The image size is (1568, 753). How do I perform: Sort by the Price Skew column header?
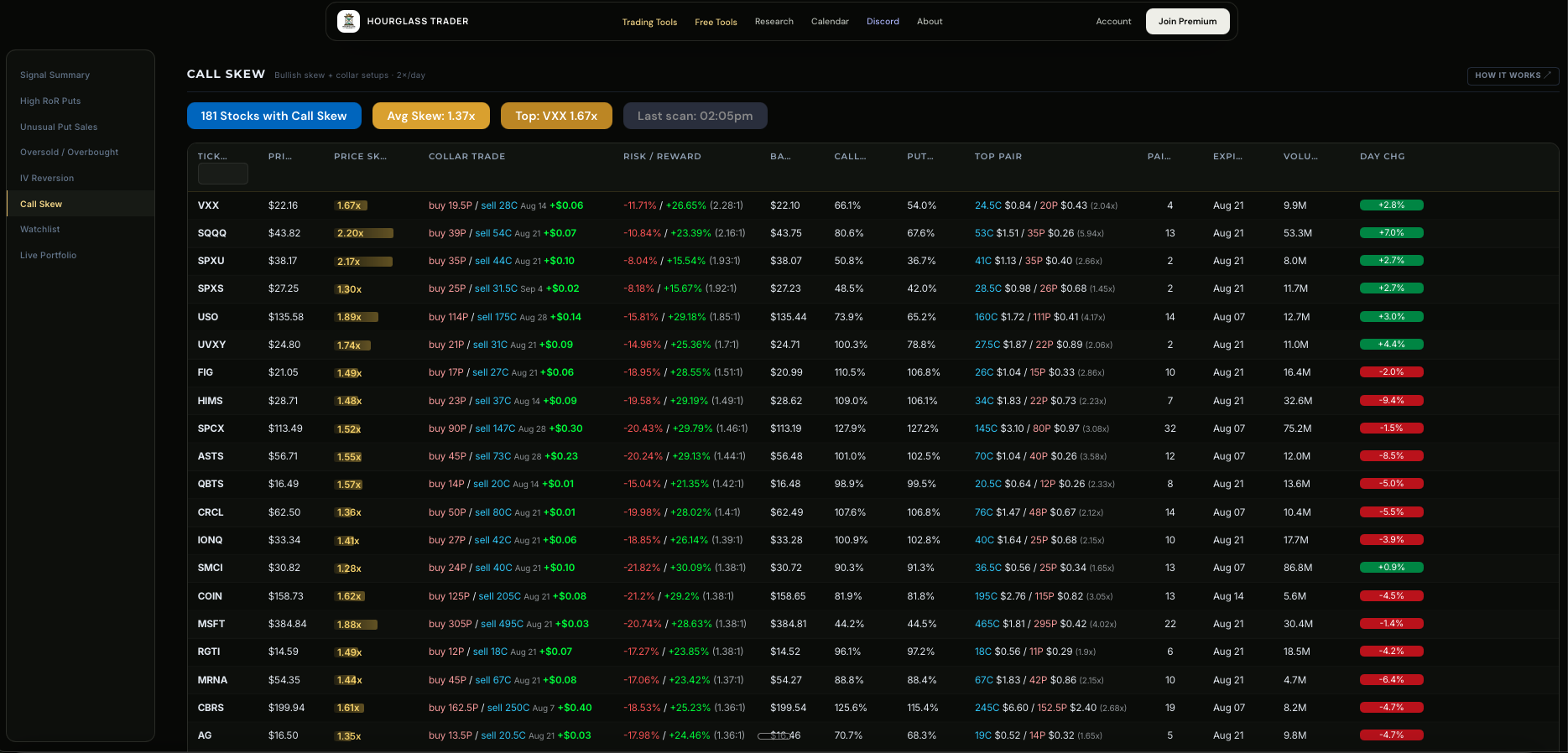(x=360, y=157)
